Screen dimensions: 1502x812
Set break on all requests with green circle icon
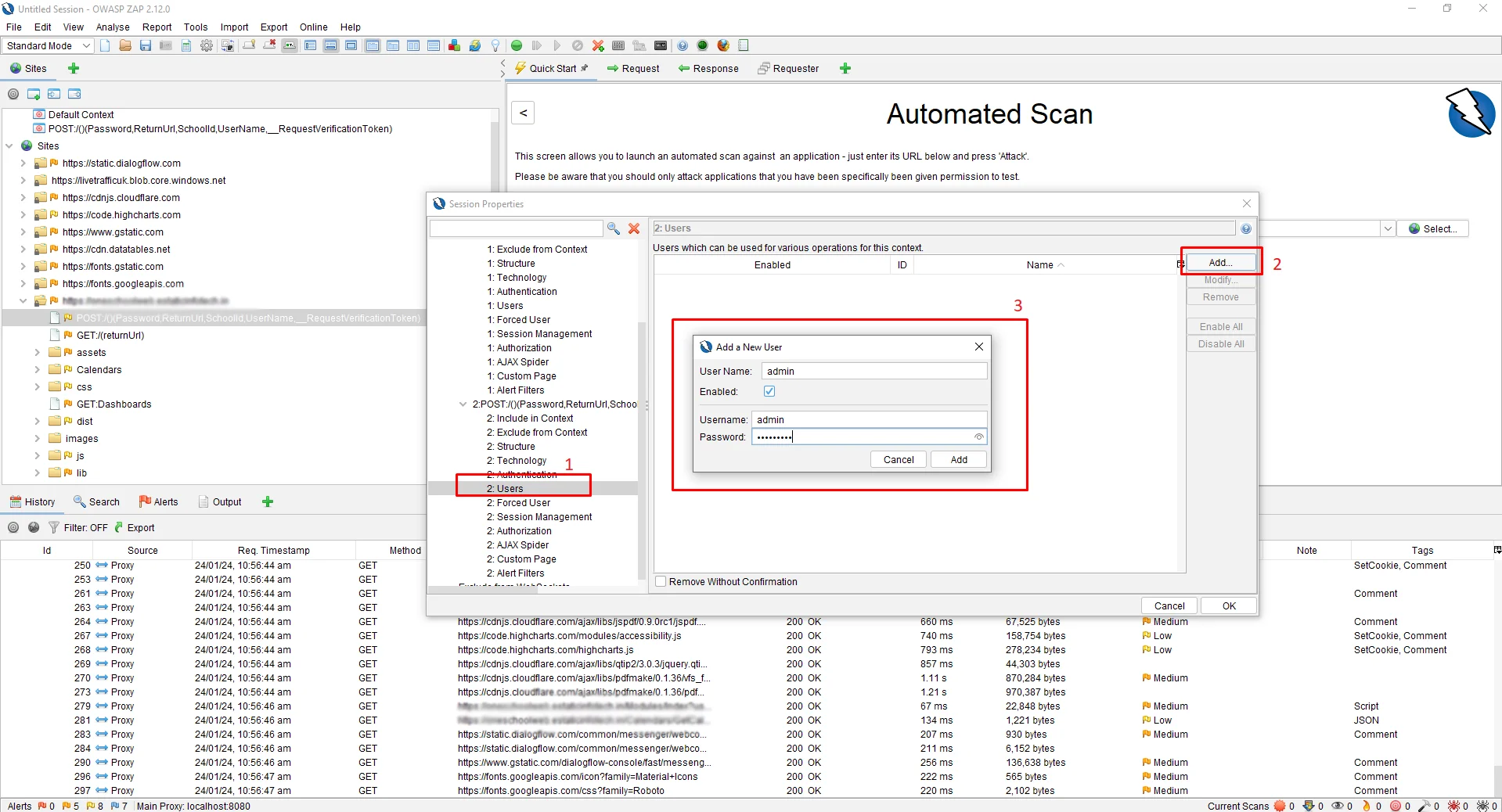coord(516,45)
